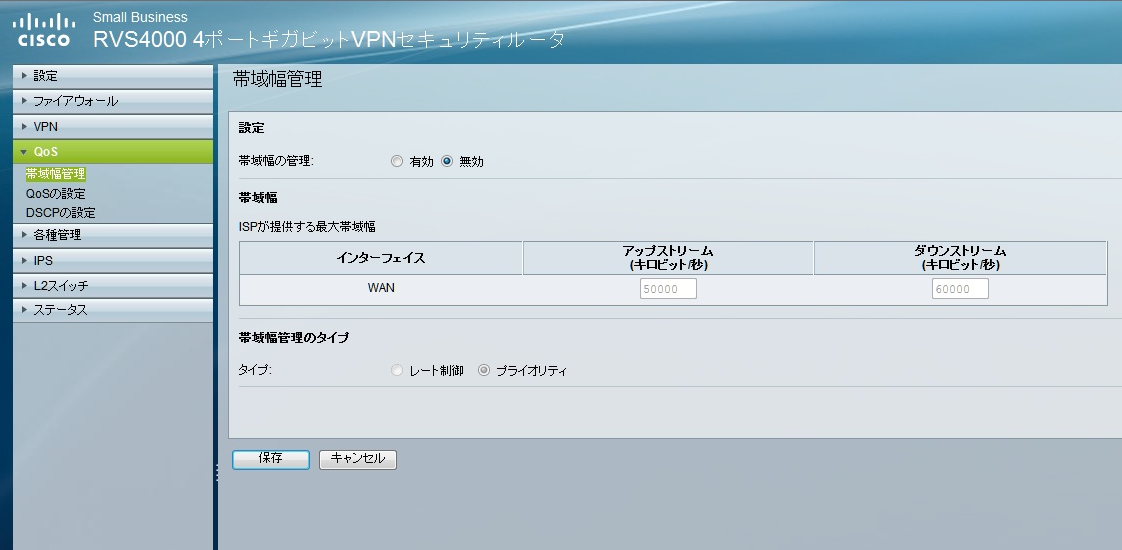Open the 帯域幅管理 submenu page
This screenshot has width=1122, height=550.
pyautogui.click(x=55, y=174)
